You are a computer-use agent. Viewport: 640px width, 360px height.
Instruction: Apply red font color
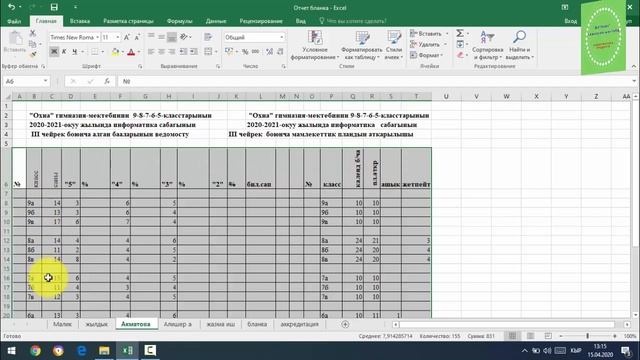[x=131, y=52]
